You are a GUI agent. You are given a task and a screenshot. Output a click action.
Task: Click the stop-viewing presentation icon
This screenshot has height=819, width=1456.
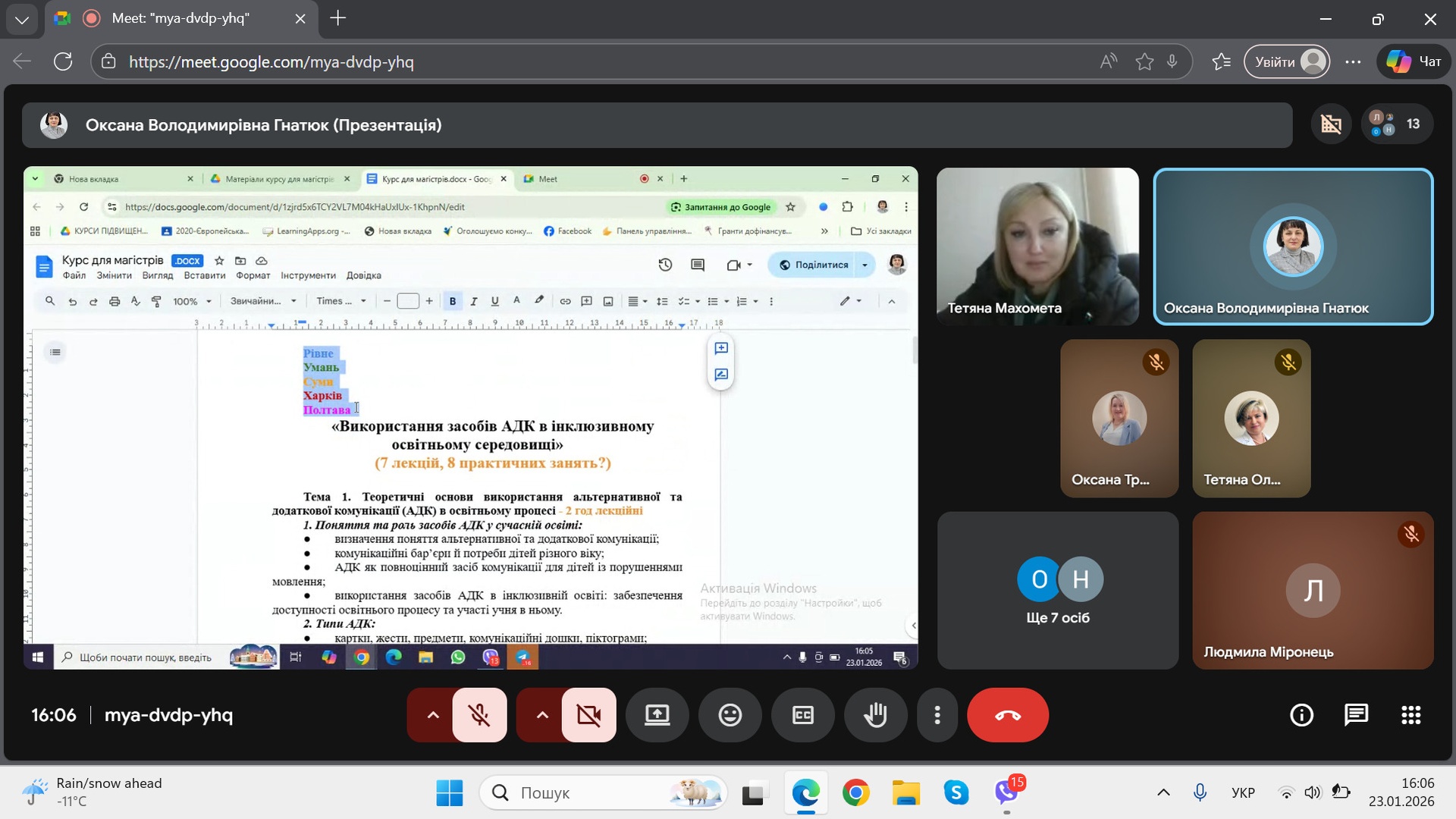click(x=1331, y=124)
